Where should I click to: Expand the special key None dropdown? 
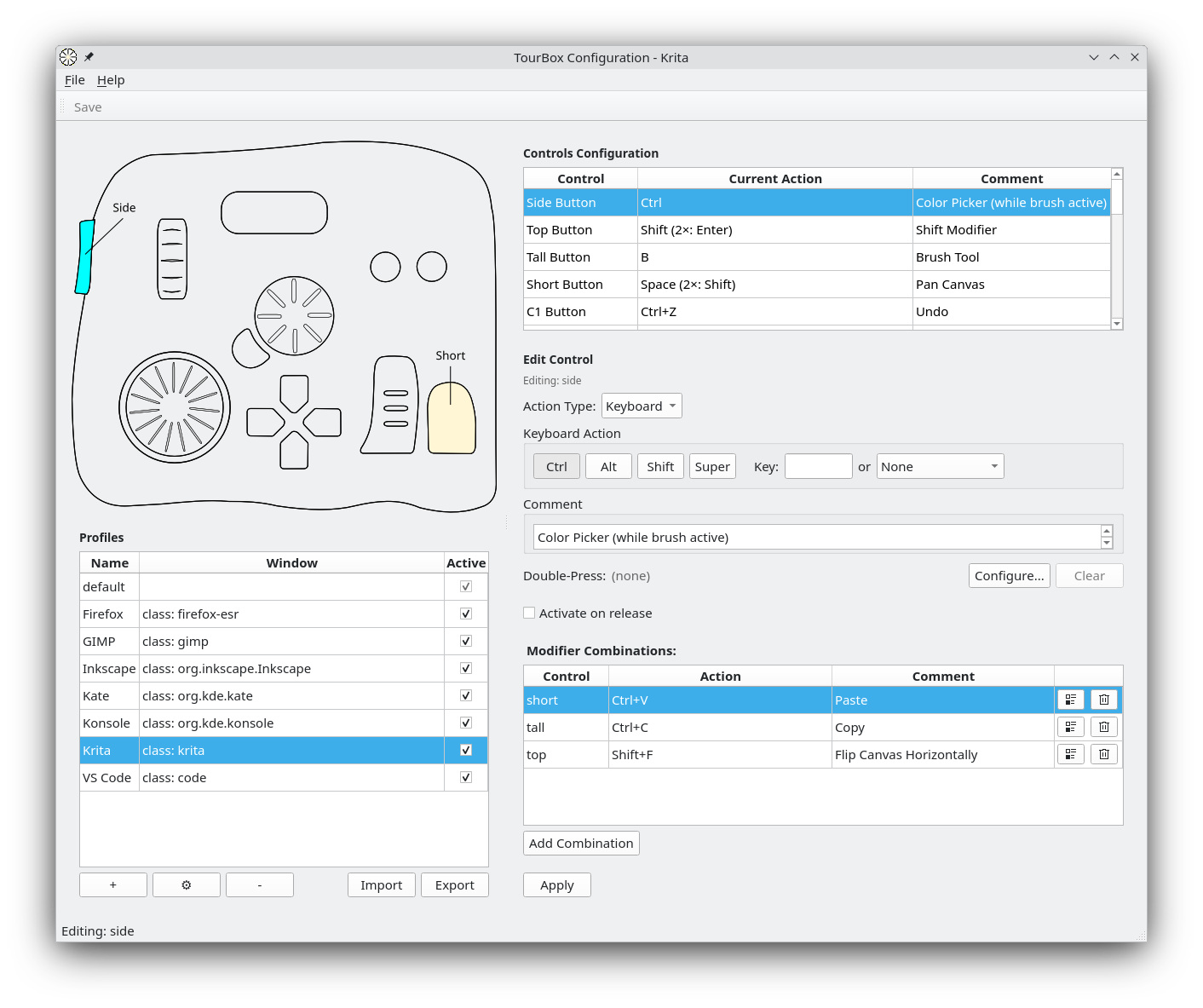tap(939, 466)
